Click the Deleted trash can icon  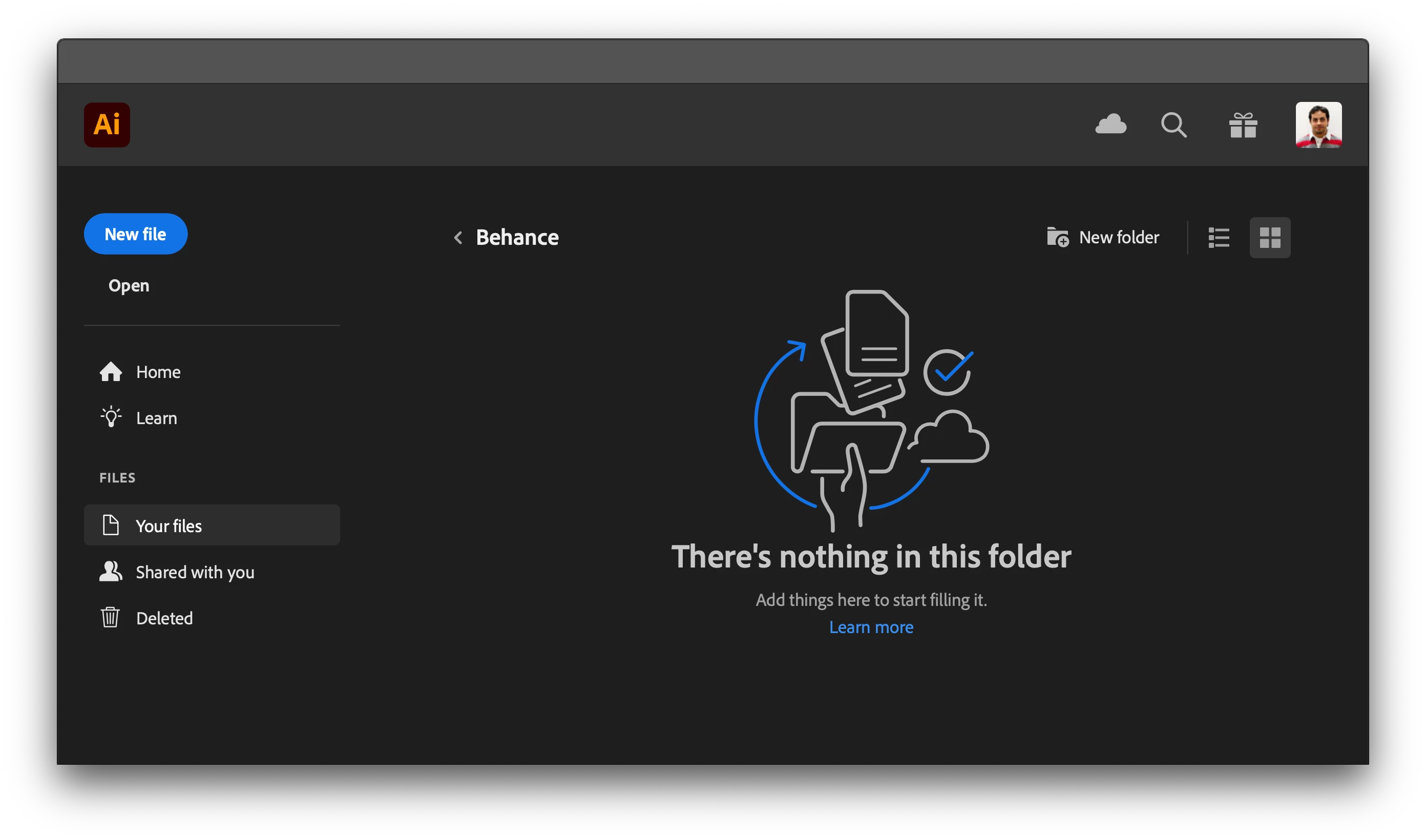point(110,618)
